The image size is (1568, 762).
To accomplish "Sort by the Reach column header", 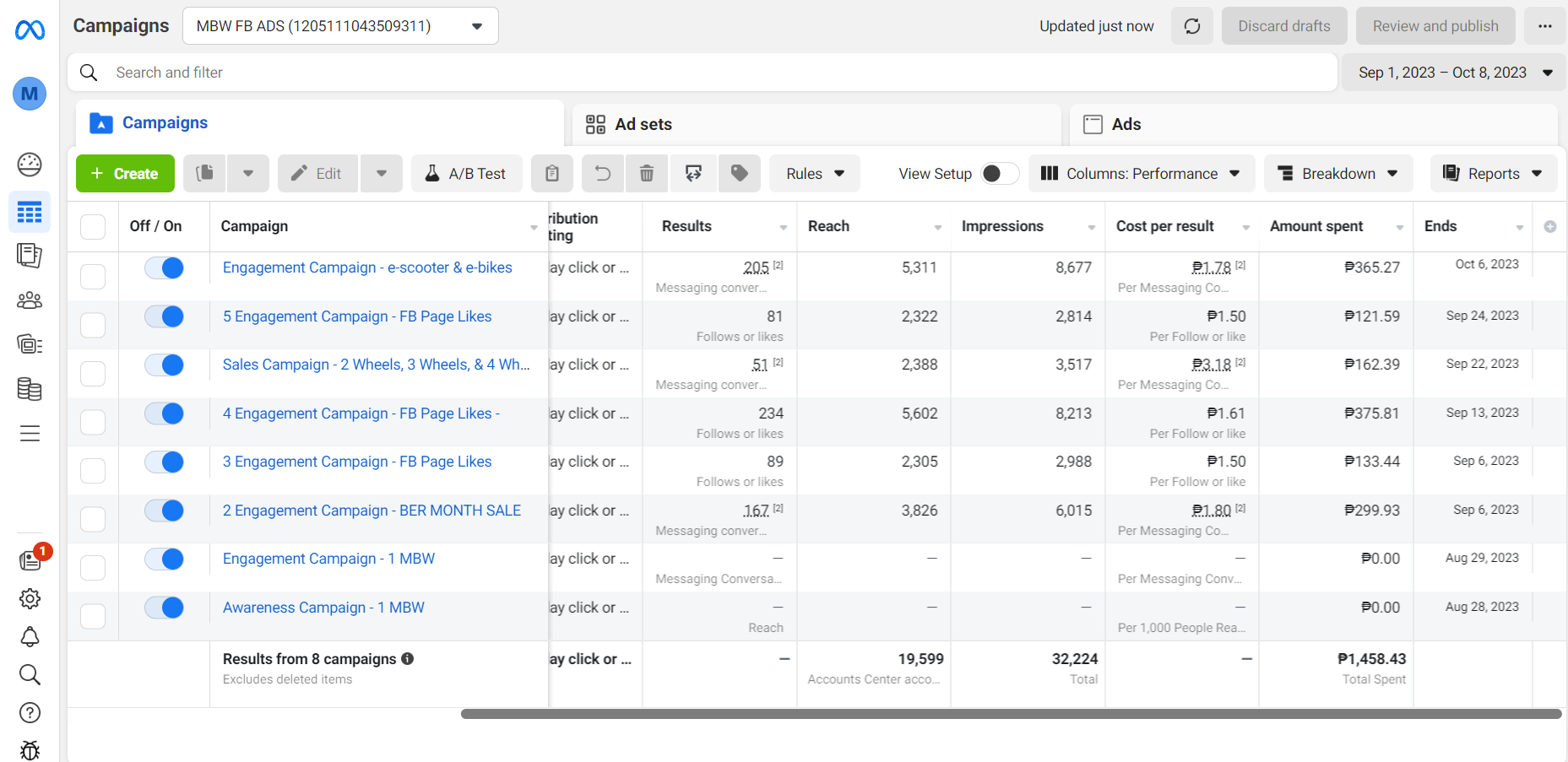I will click(828, 226).
